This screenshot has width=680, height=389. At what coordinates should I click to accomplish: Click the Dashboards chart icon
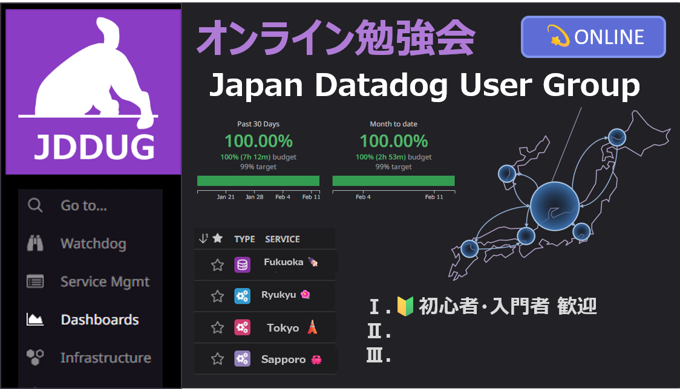pos(35,320)
